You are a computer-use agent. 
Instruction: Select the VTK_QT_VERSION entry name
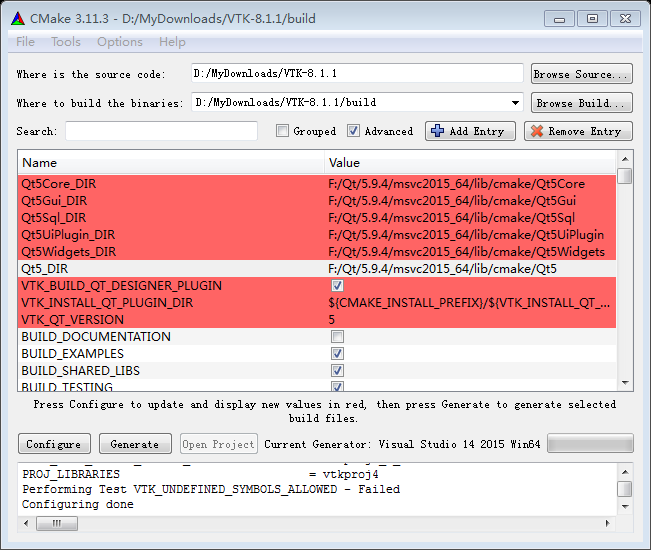pyautogui.click(x=73, y=320)
